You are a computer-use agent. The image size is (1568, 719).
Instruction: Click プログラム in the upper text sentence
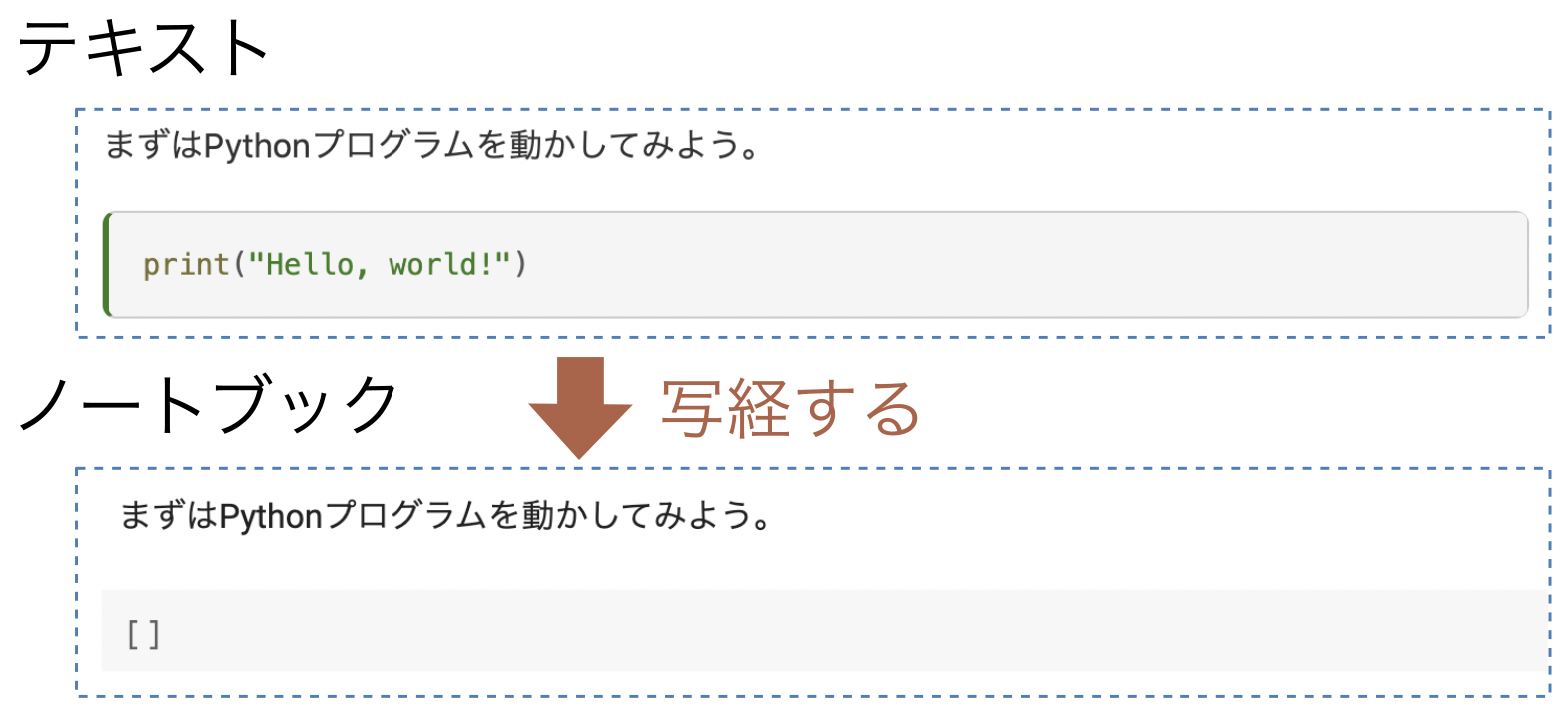coord(392,146)
